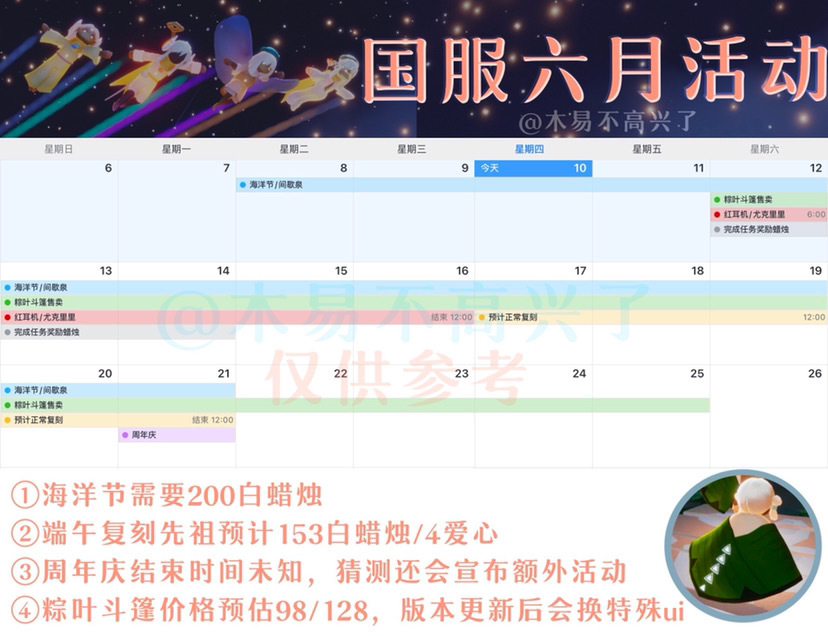Open the 海洋节/间歌泉 event in the 13th's week
The height and width of the screenshot is (636, 828).
point(414,288)
